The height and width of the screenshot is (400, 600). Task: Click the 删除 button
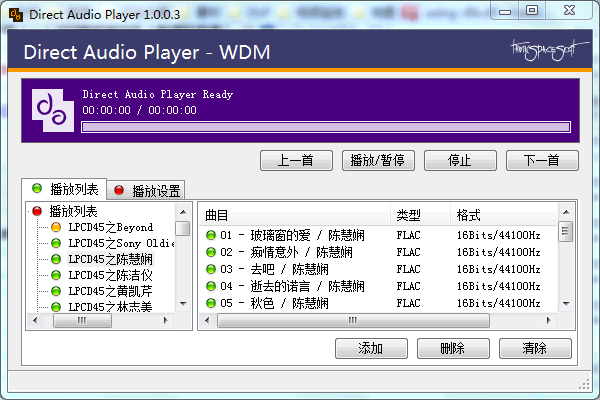pos(453,348)
